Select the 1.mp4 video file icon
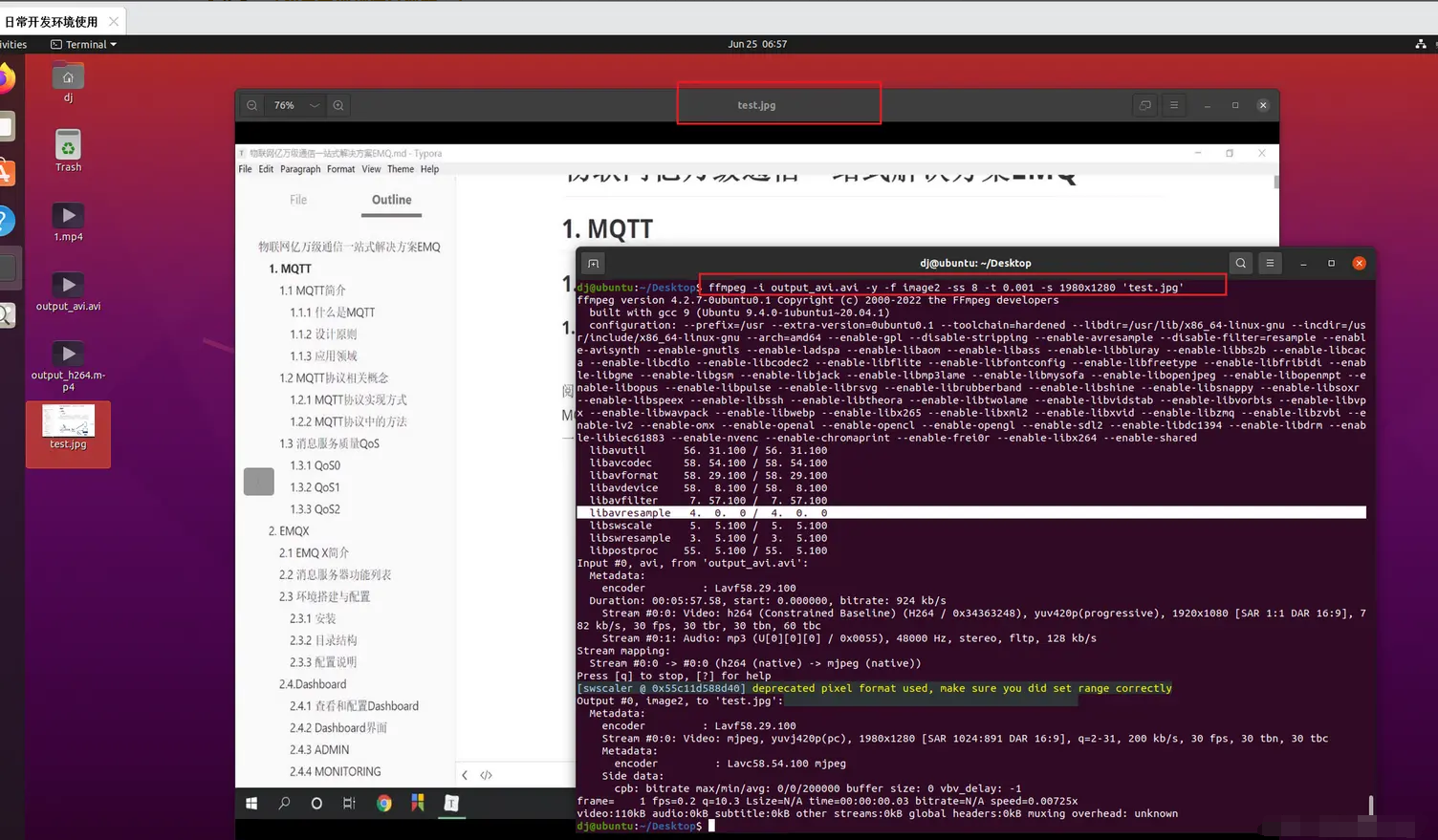The height and width of the screenshot is (840, 1438). pyautogui.click(x=68, y=222)
